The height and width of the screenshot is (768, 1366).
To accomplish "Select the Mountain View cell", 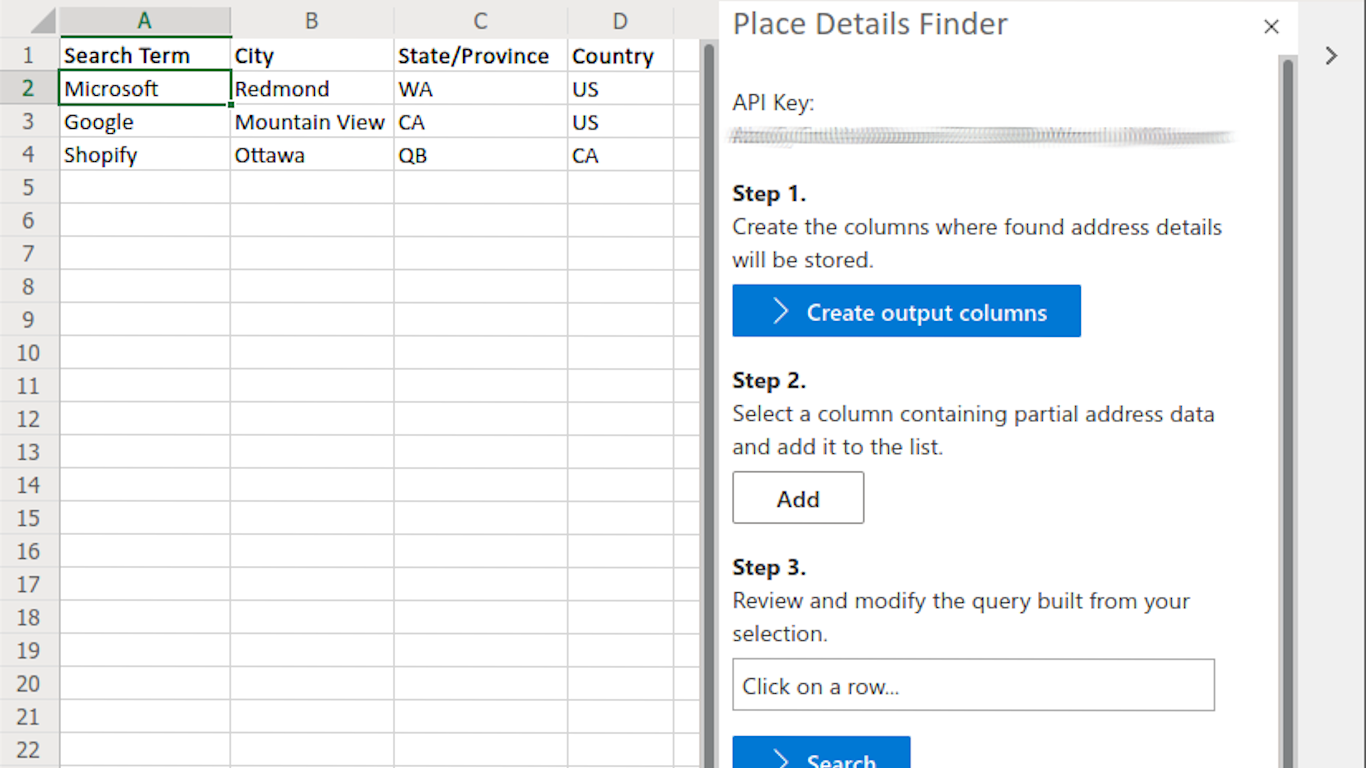I will (311, 122).
